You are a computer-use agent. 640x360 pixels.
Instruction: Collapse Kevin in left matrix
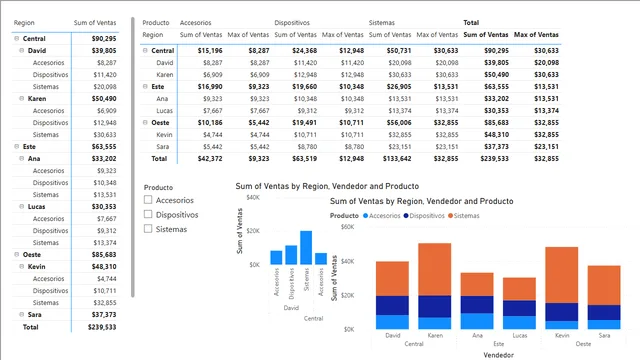[22, 267]
